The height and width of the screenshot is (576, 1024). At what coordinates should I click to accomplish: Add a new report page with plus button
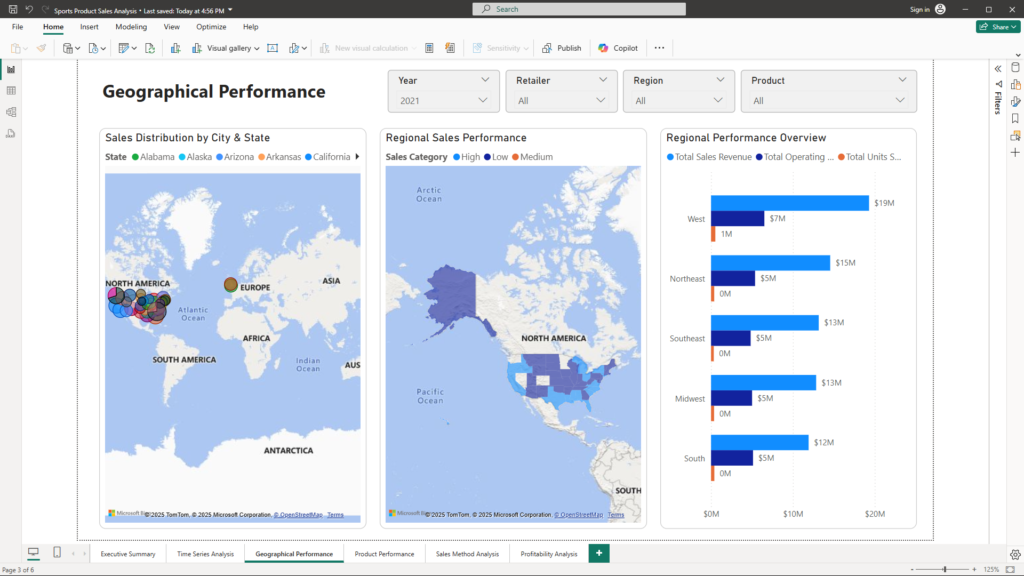[599, 553]
